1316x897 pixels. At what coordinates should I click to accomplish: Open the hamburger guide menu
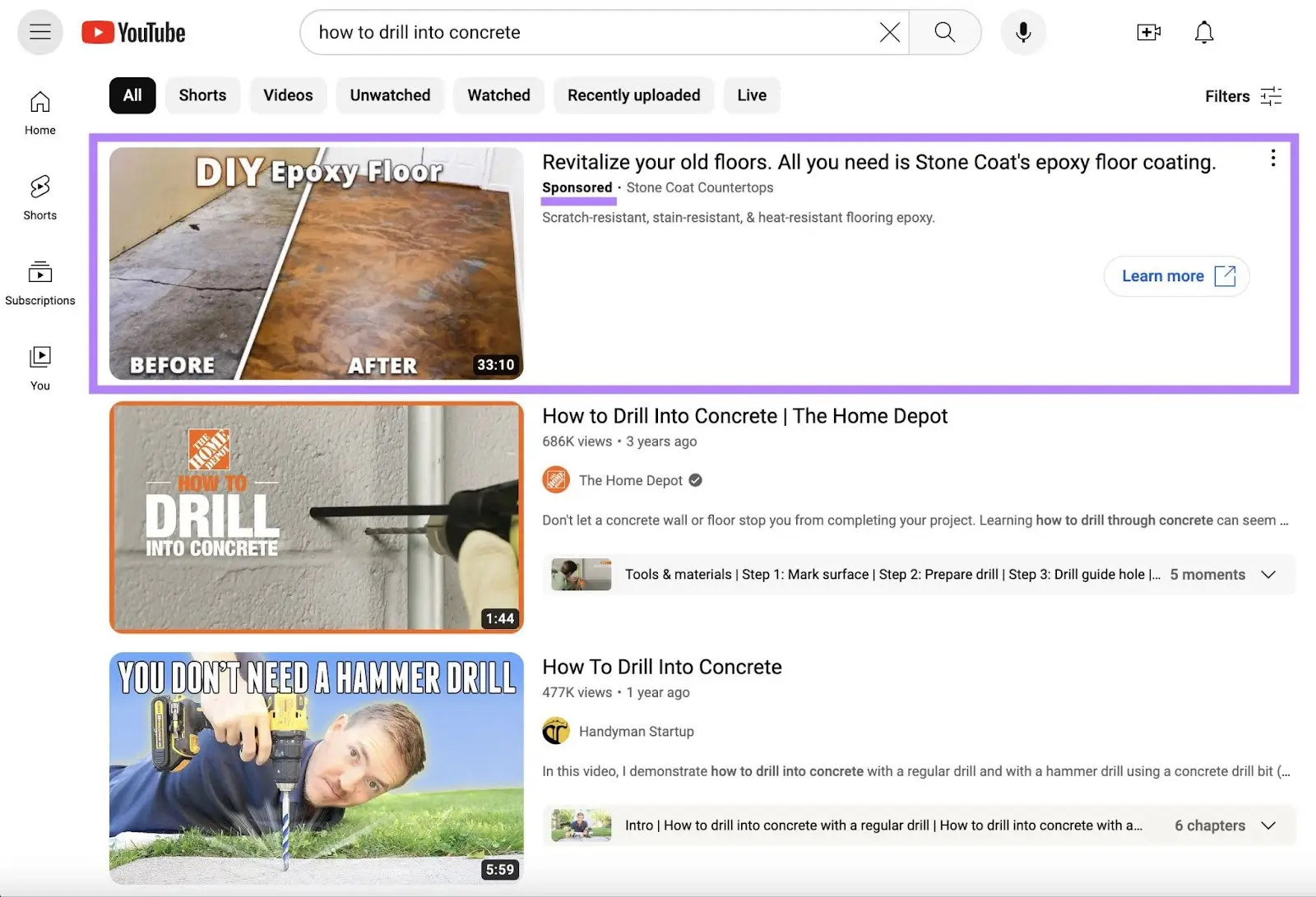tap(39, 32)
